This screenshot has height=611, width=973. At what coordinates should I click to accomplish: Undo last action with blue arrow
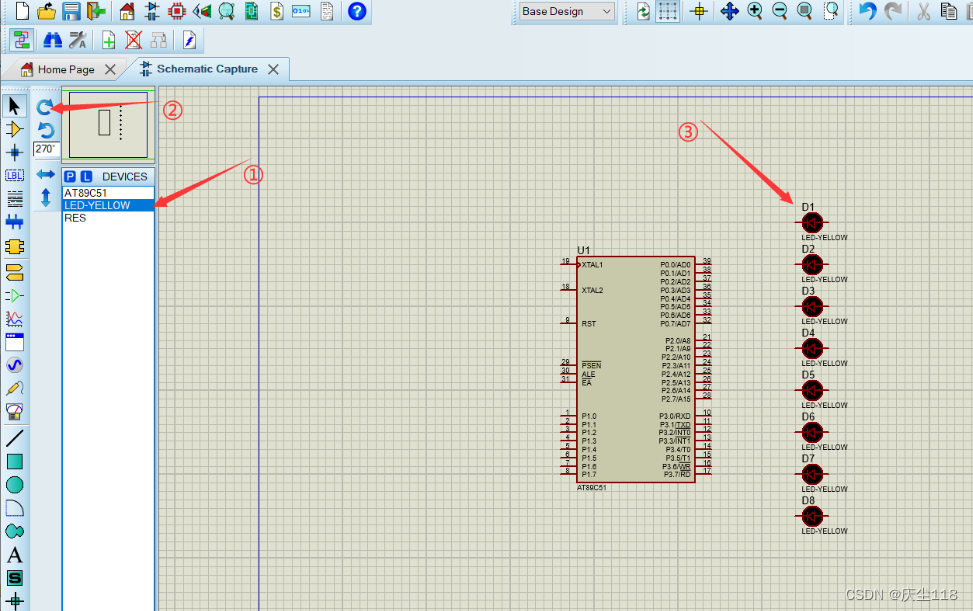(x=867, y=11)
